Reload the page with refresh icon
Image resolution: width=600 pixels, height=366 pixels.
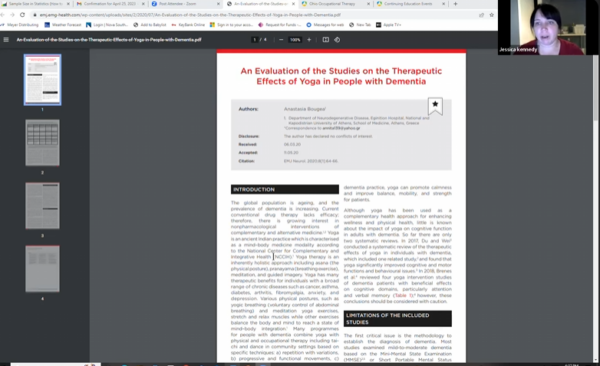click(23, 15)
